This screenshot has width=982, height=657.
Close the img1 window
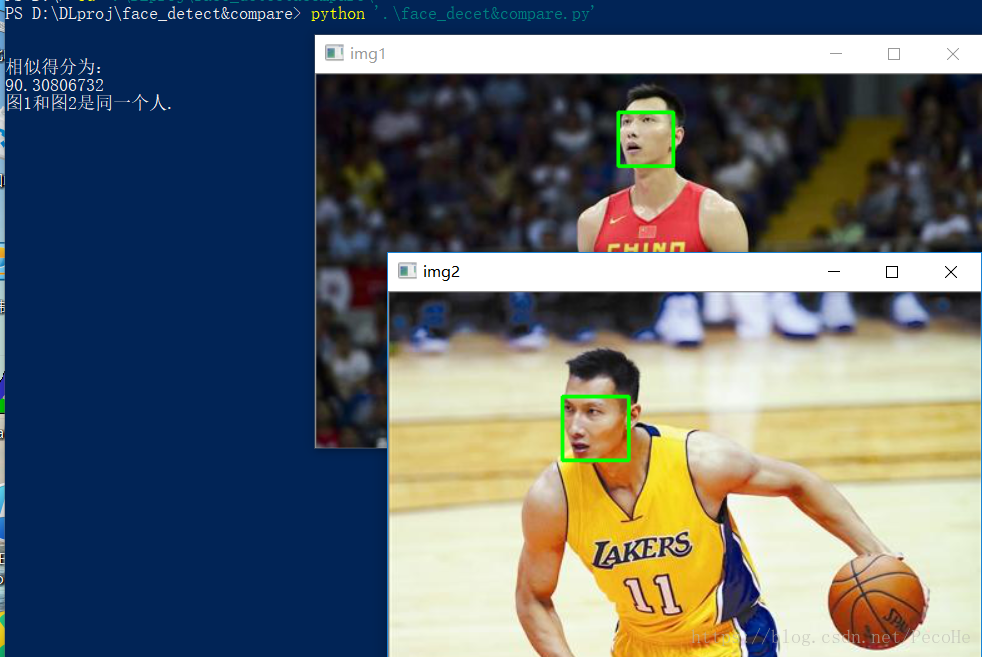click(x=953, y=54)
